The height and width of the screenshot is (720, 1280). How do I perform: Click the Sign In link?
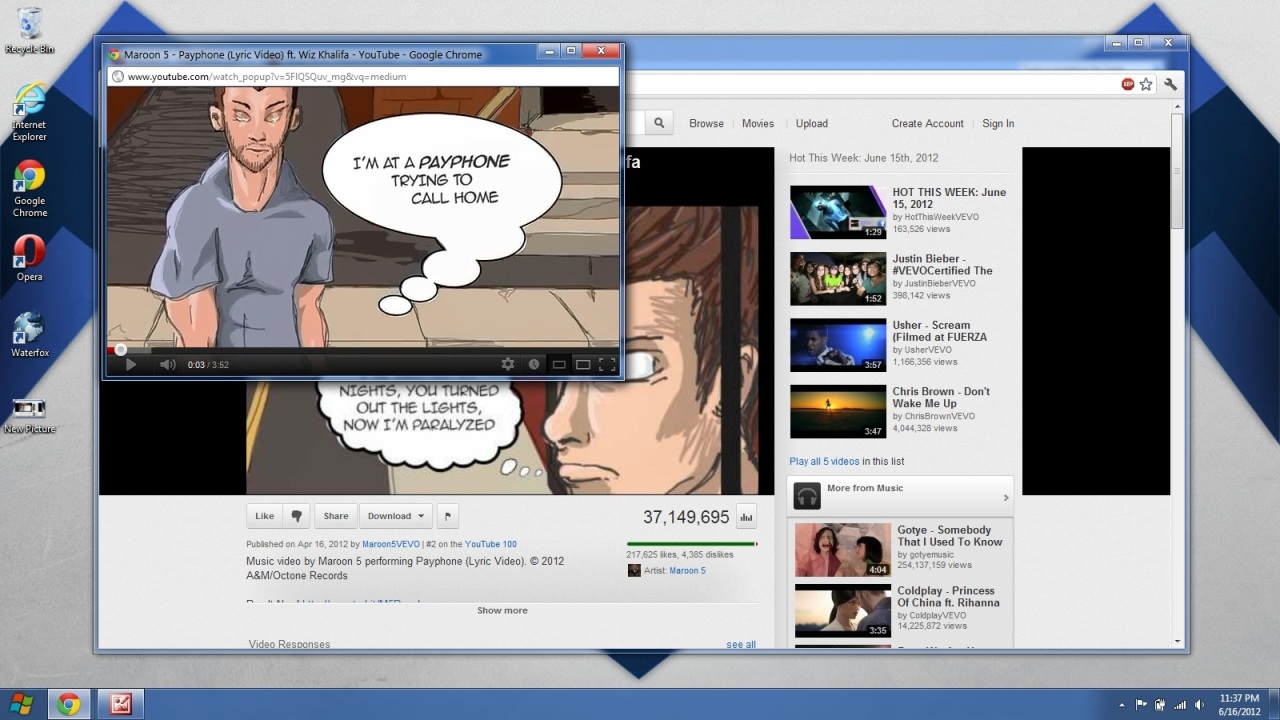(998, 124)
